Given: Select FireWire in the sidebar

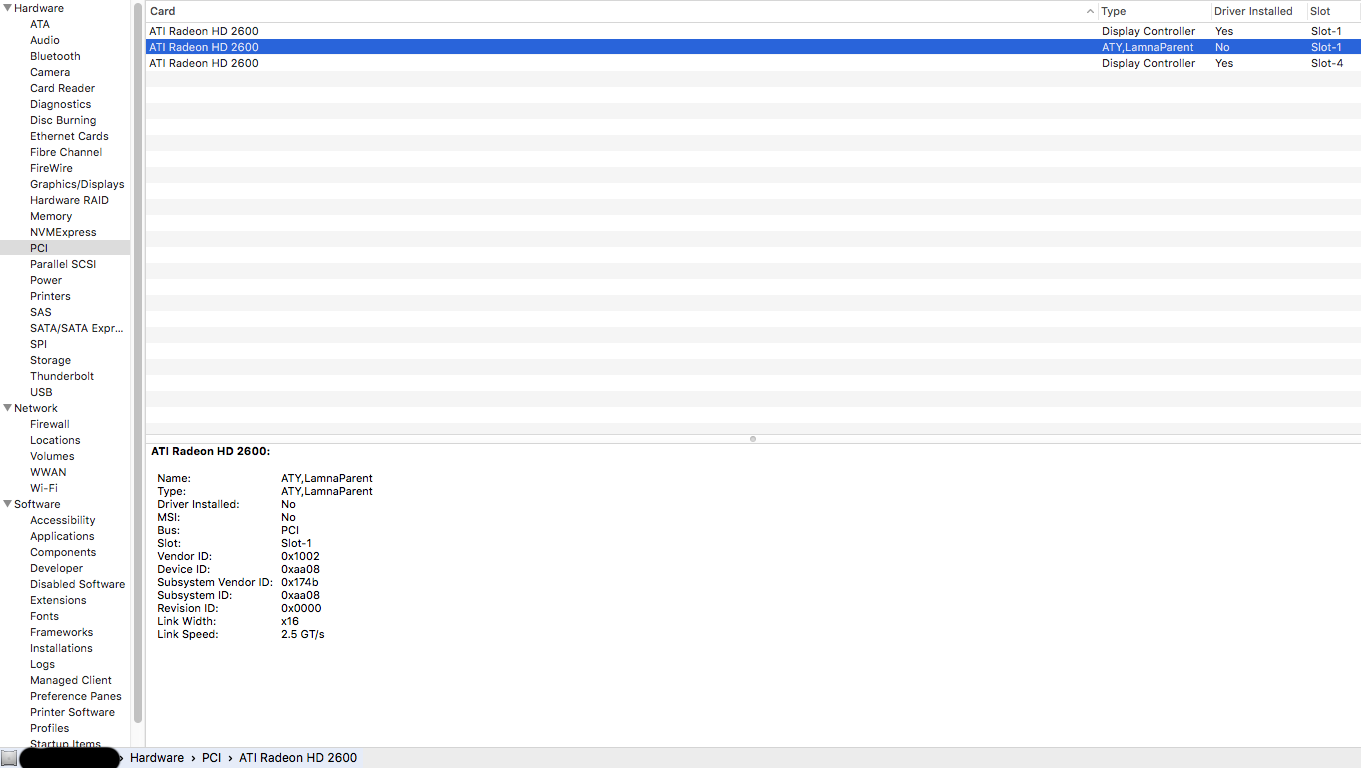Looking at the screenshot, I should tap(52, 168).
